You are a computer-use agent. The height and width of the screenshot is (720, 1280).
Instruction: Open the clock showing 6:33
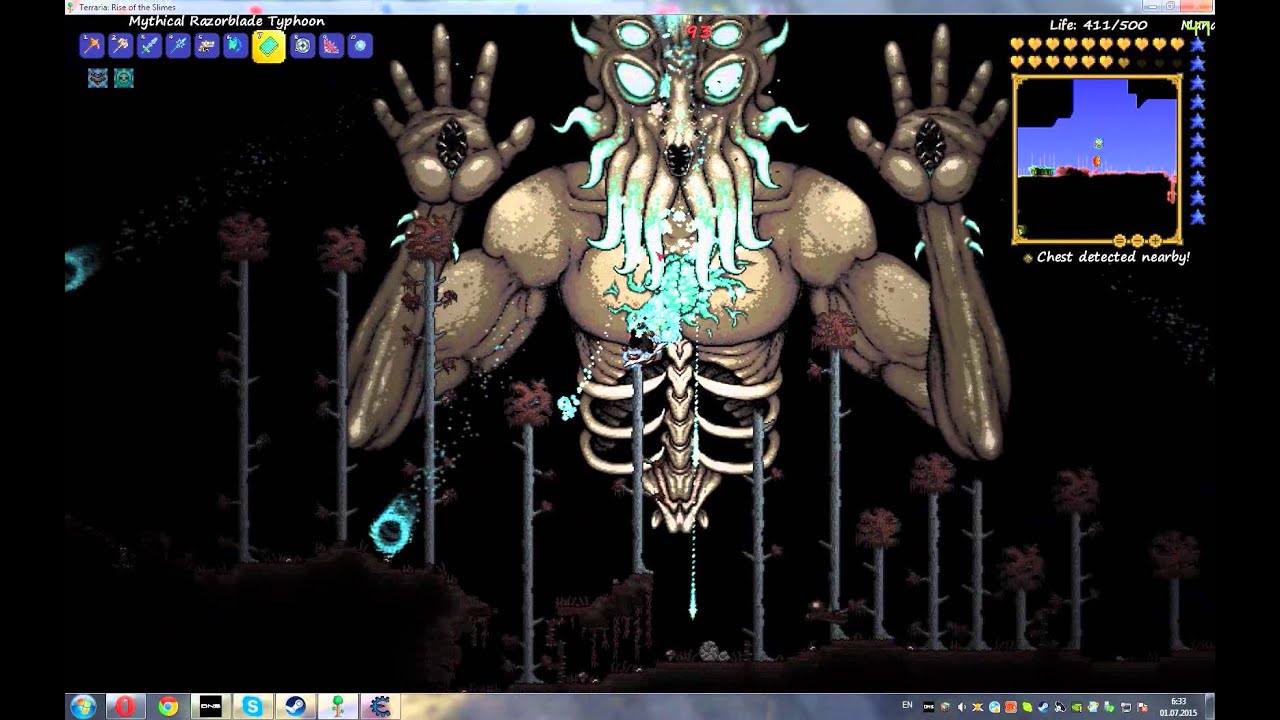tap(1178, 707)
